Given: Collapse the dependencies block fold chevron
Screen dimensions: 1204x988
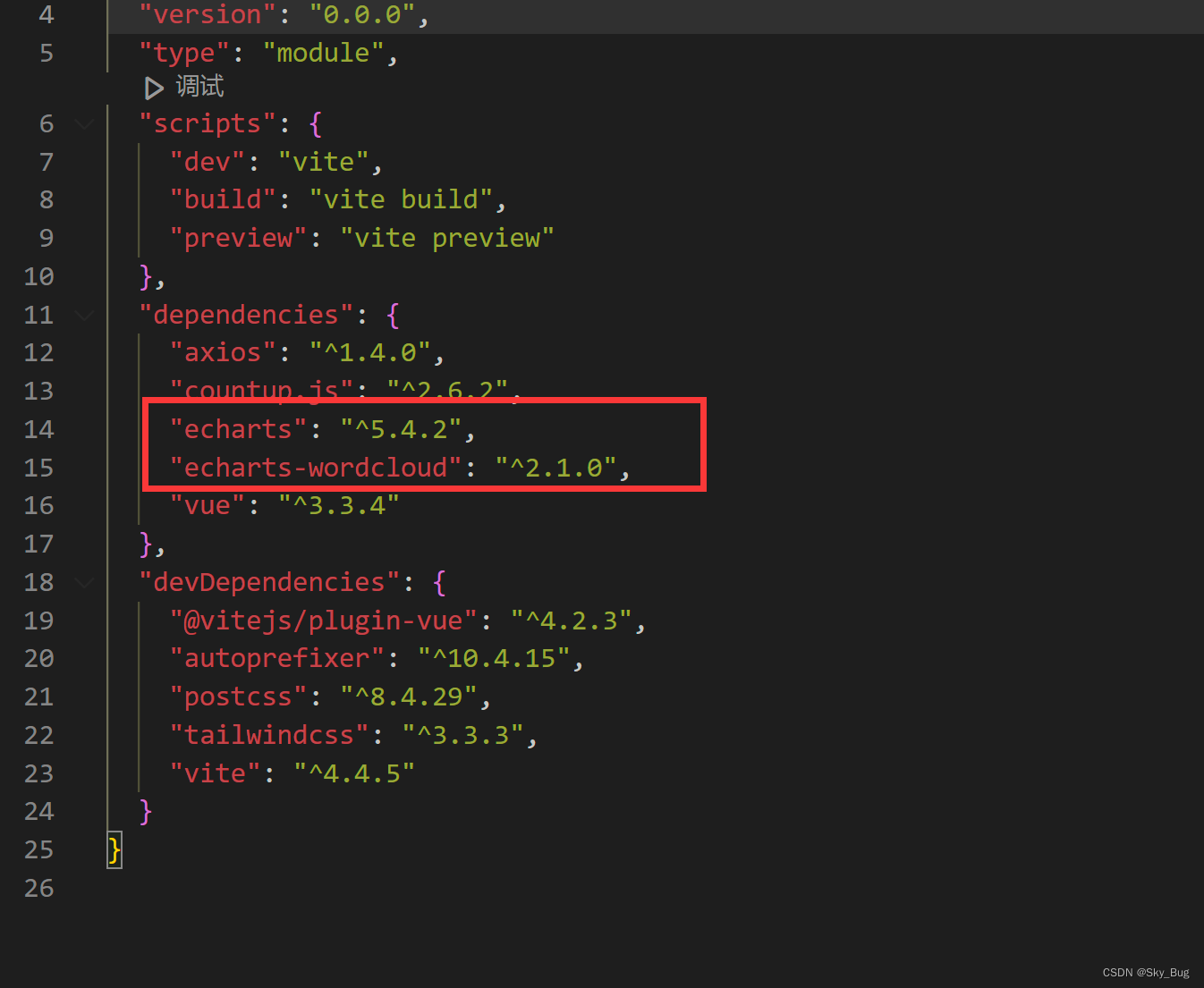Looking at the screenshot, I should tap(85, 315).
